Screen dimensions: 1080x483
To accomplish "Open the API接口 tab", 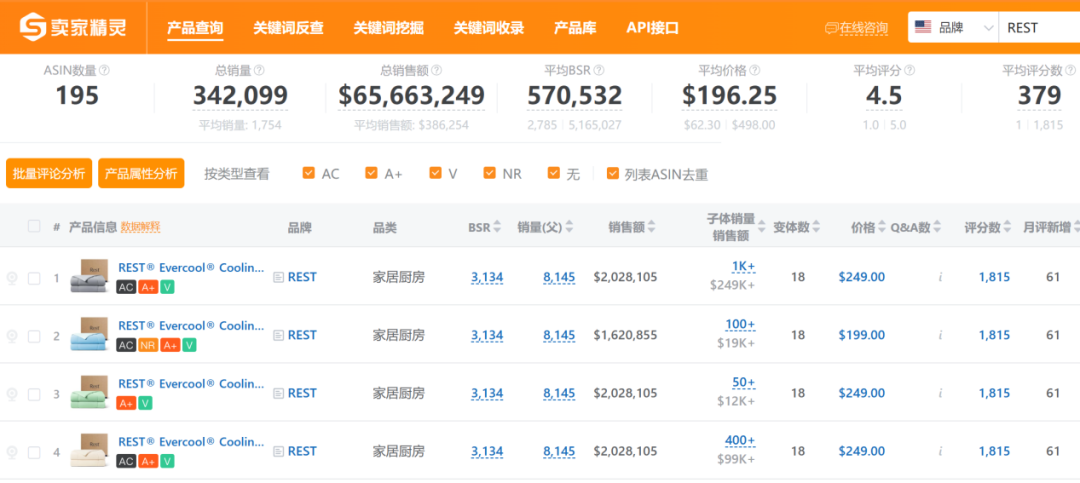I will (652, 28).
